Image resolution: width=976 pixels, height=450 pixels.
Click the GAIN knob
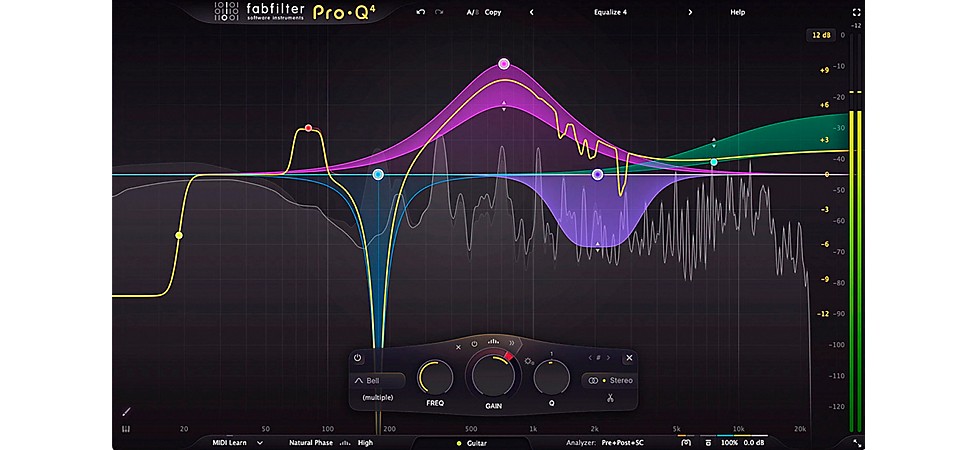tap(492, 375)
